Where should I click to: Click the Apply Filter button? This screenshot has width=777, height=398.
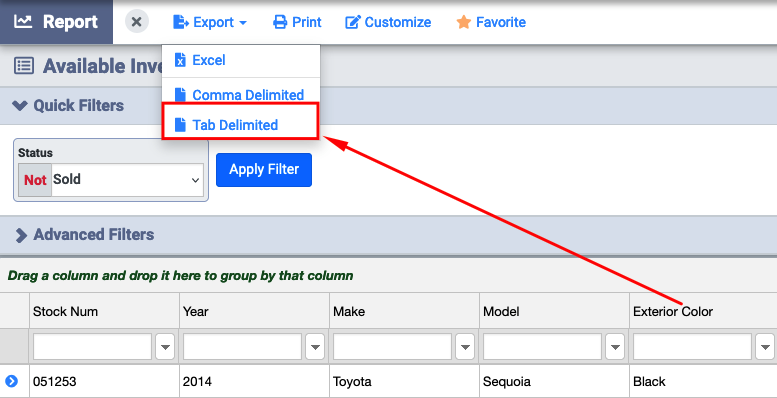264,170
